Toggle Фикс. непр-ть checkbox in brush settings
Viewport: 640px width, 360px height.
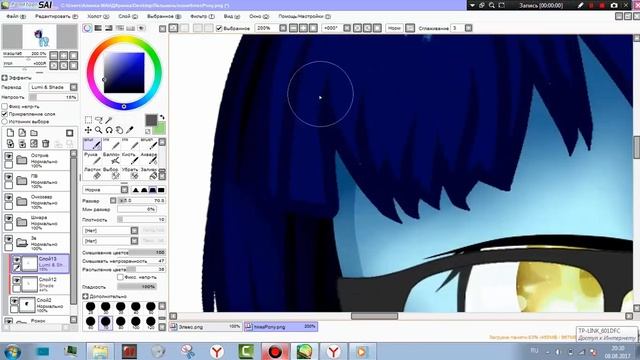tap(120, 277)
